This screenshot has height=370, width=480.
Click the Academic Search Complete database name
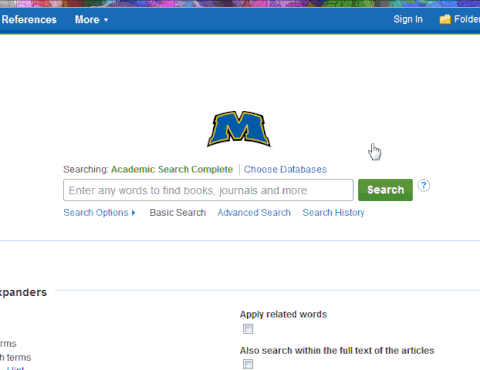tap(172, 169)
